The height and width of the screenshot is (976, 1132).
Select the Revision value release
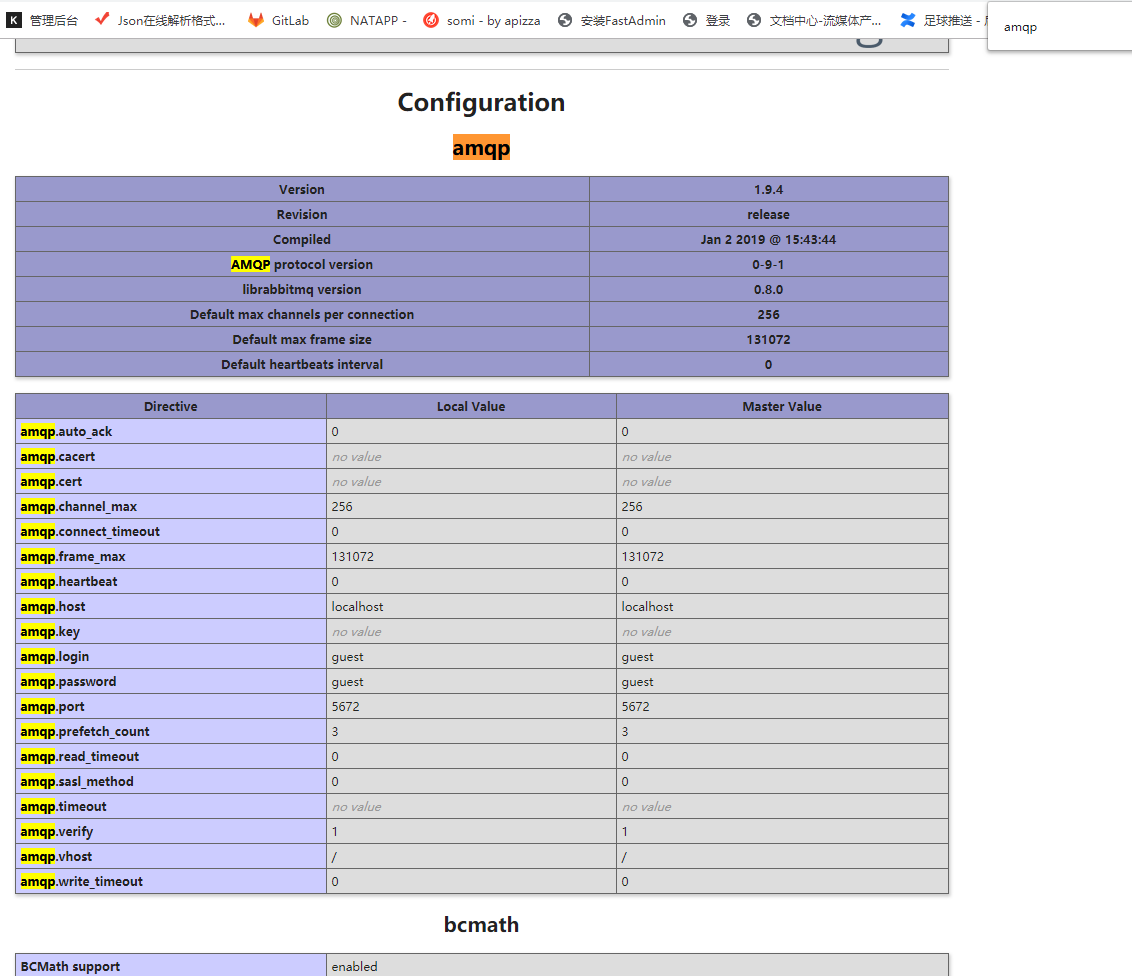(x=768, y=214)
